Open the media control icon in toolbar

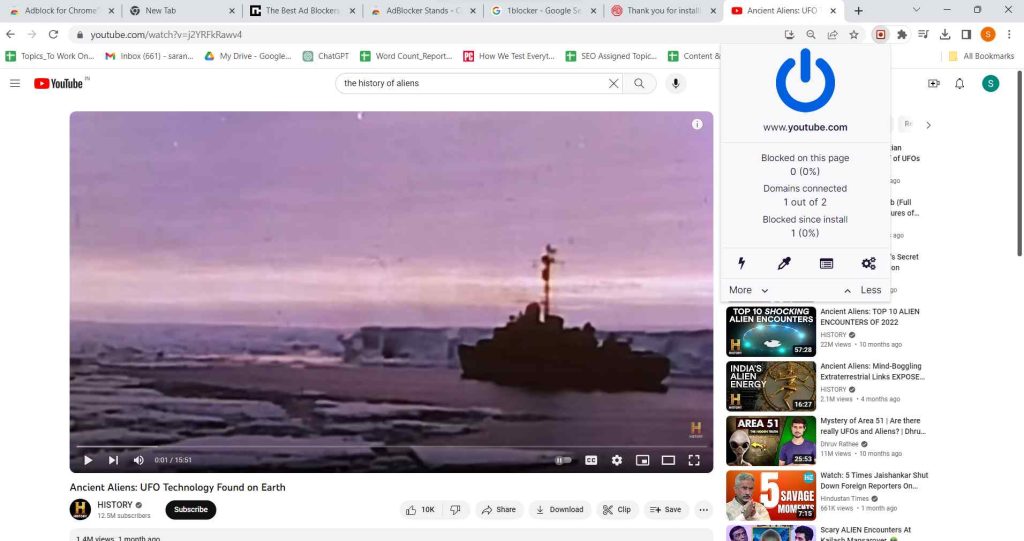[x=923, y=35]
